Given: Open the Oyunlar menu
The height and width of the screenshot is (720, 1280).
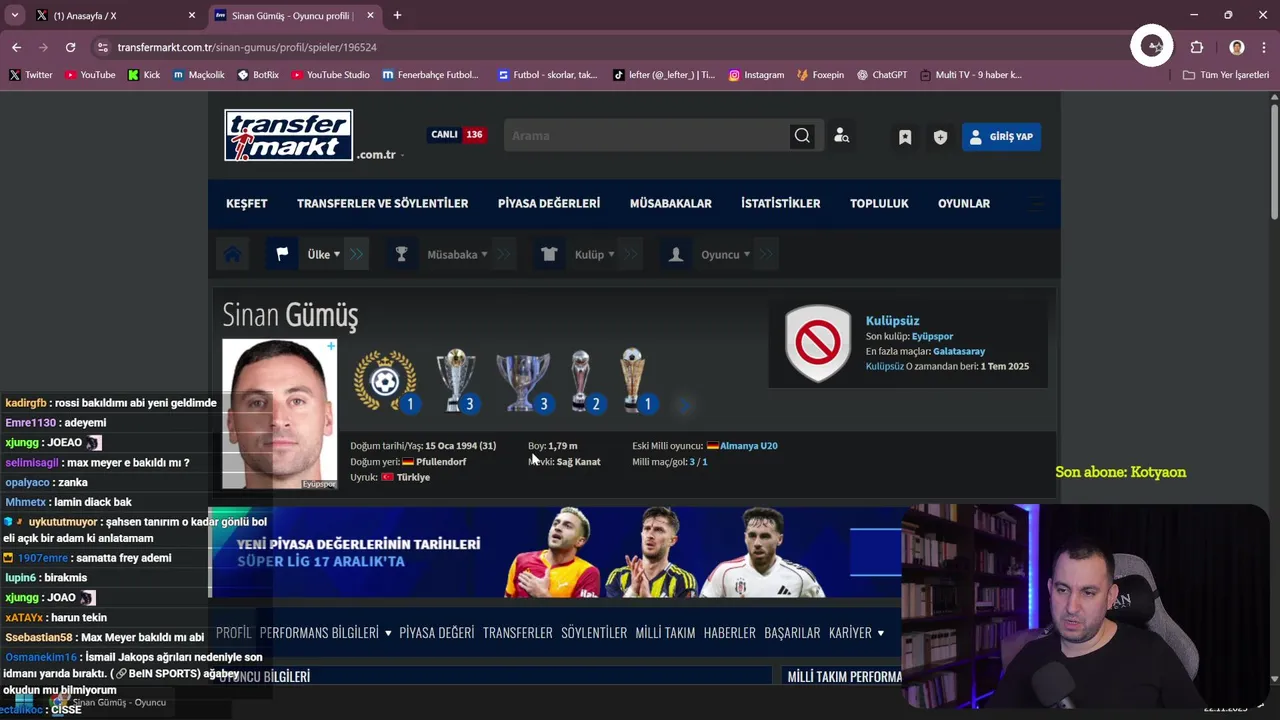Looking at the screenshot, I should click(x=964, y=203).
